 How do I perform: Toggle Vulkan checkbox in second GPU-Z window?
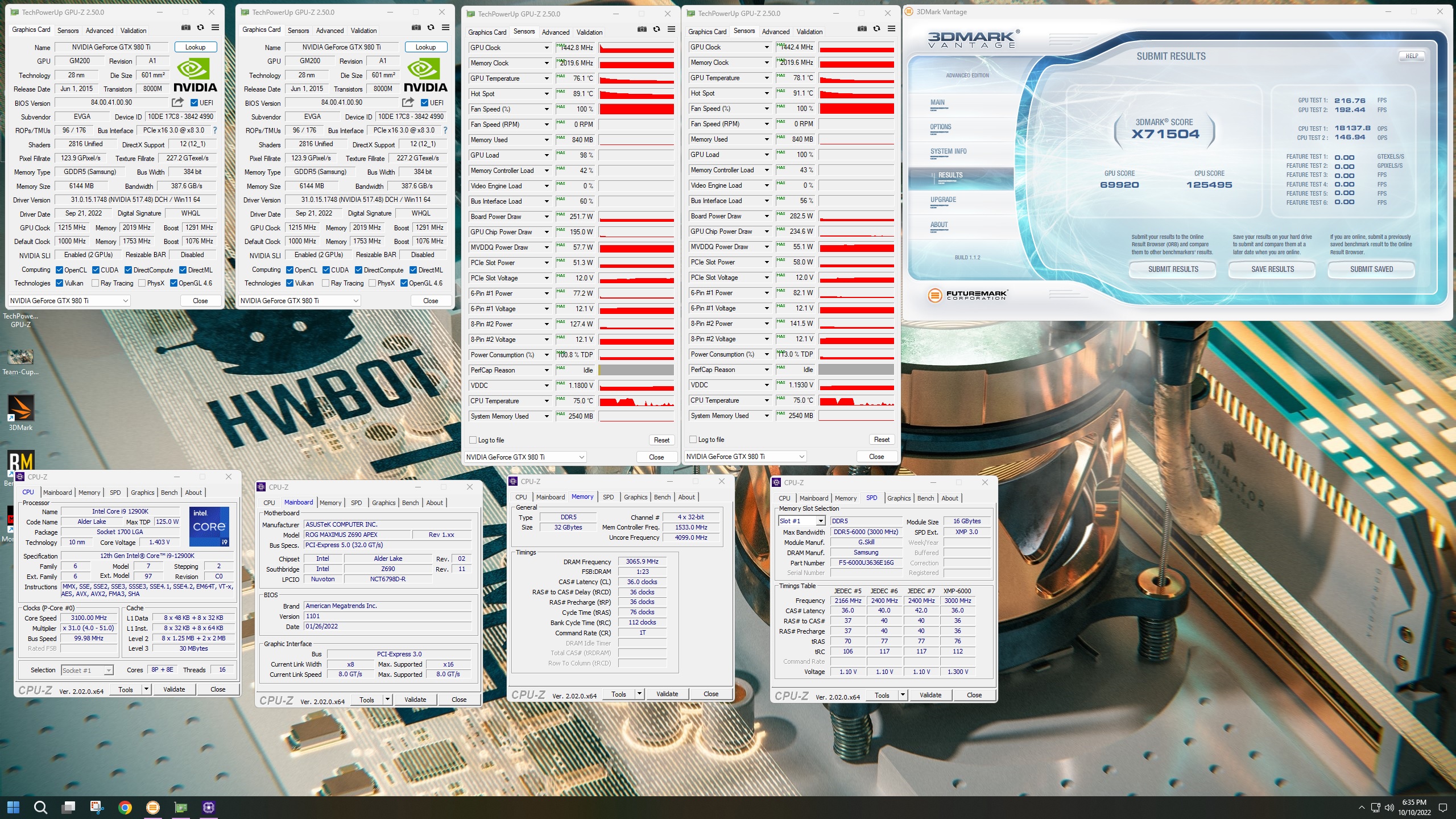pos(289,283)
